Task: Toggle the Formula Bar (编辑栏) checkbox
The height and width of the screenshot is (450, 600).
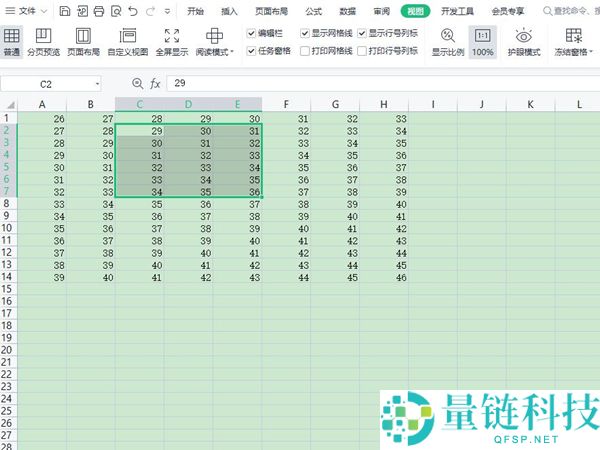Action: tap(251, 33)
